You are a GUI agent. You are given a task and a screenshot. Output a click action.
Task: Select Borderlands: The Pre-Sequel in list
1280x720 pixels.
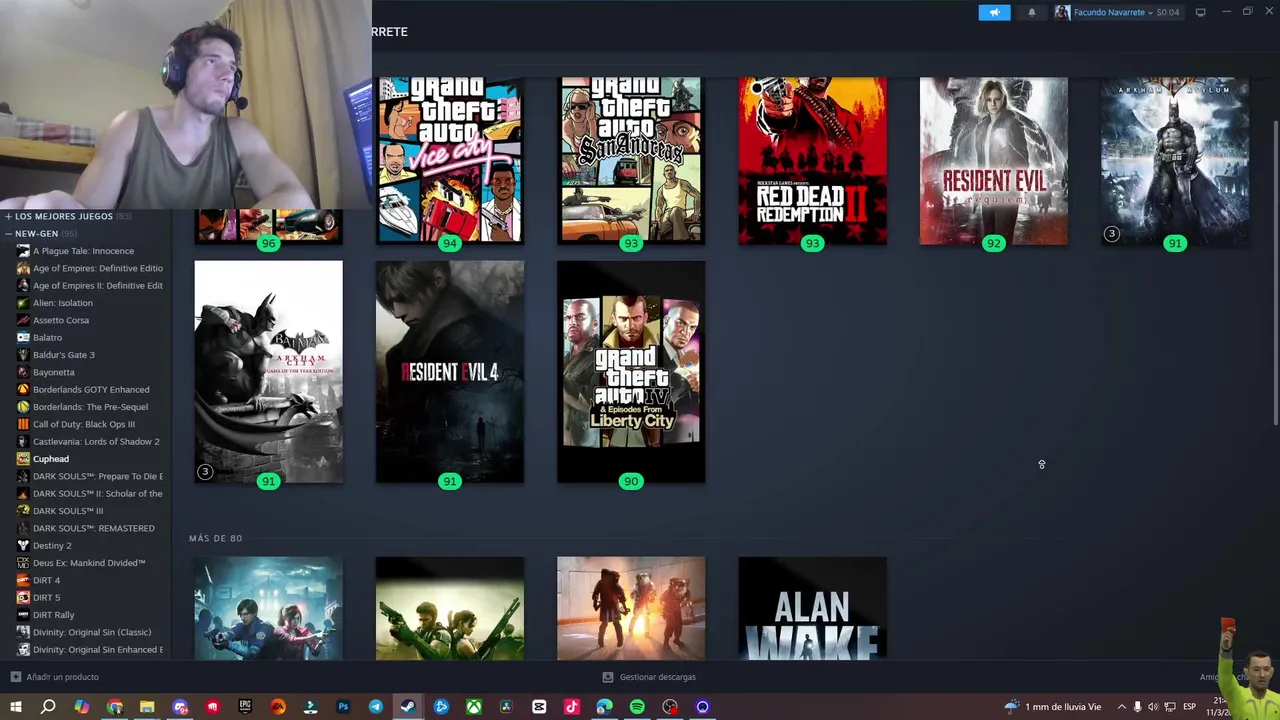tap(90, 407)
